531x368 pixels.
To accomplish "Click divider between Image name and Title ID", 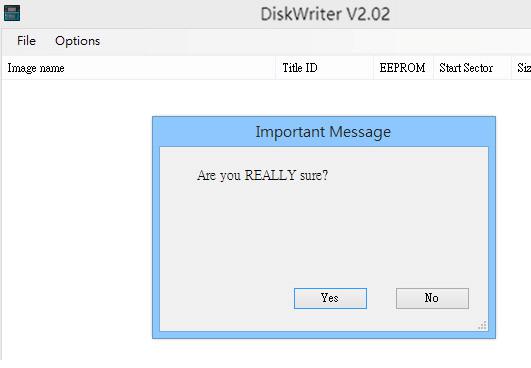I will click(276, 68).
